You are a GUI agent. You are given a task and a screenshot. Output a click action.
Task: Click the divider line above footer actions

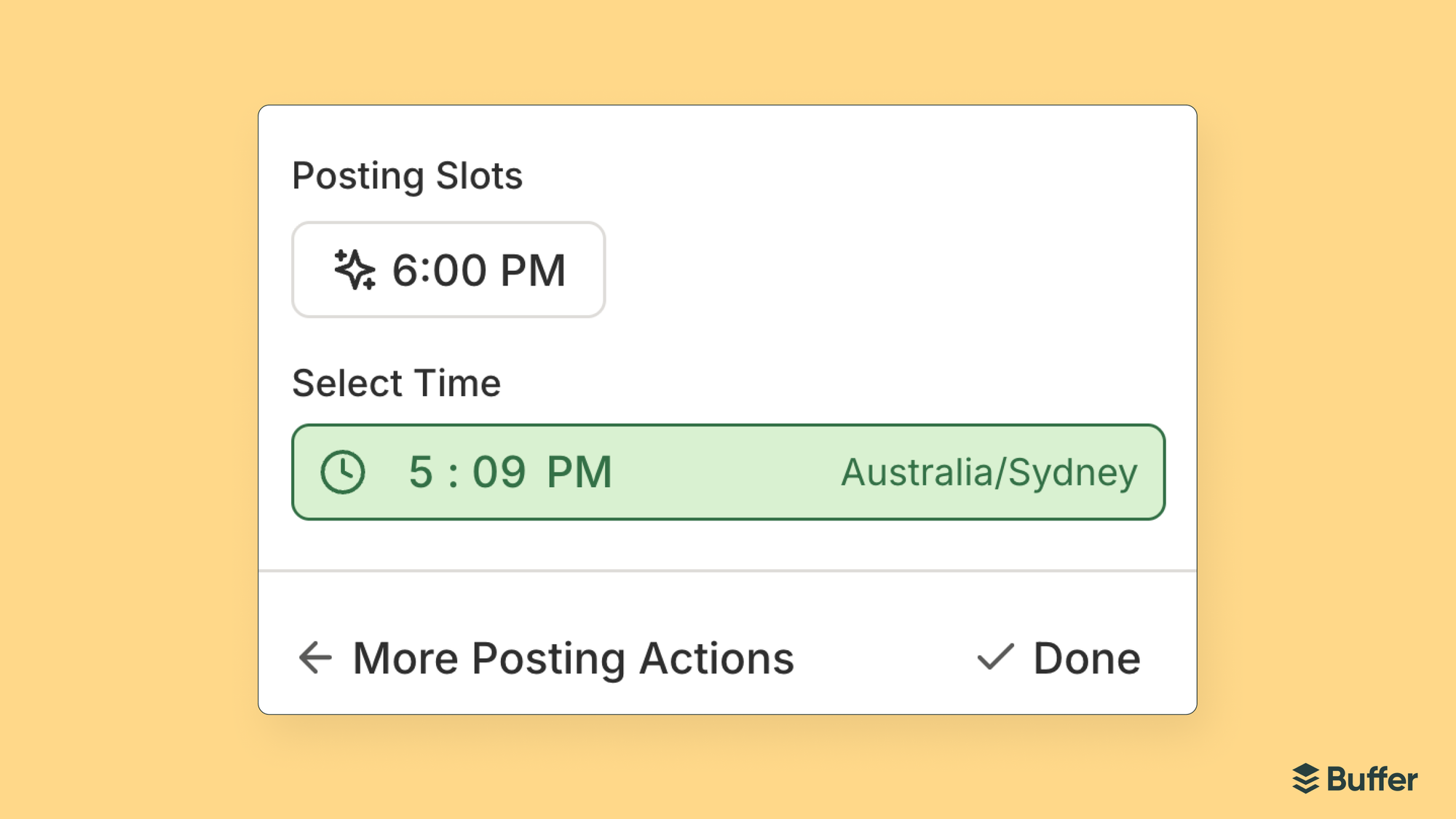click(728, 571)
